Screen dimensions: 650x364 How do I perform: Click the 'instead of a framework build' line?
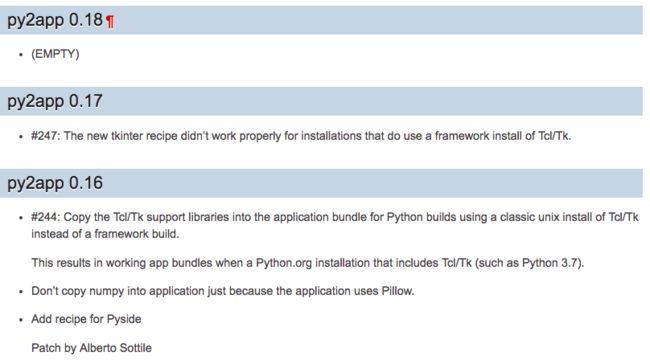click(x=105, y=234)
